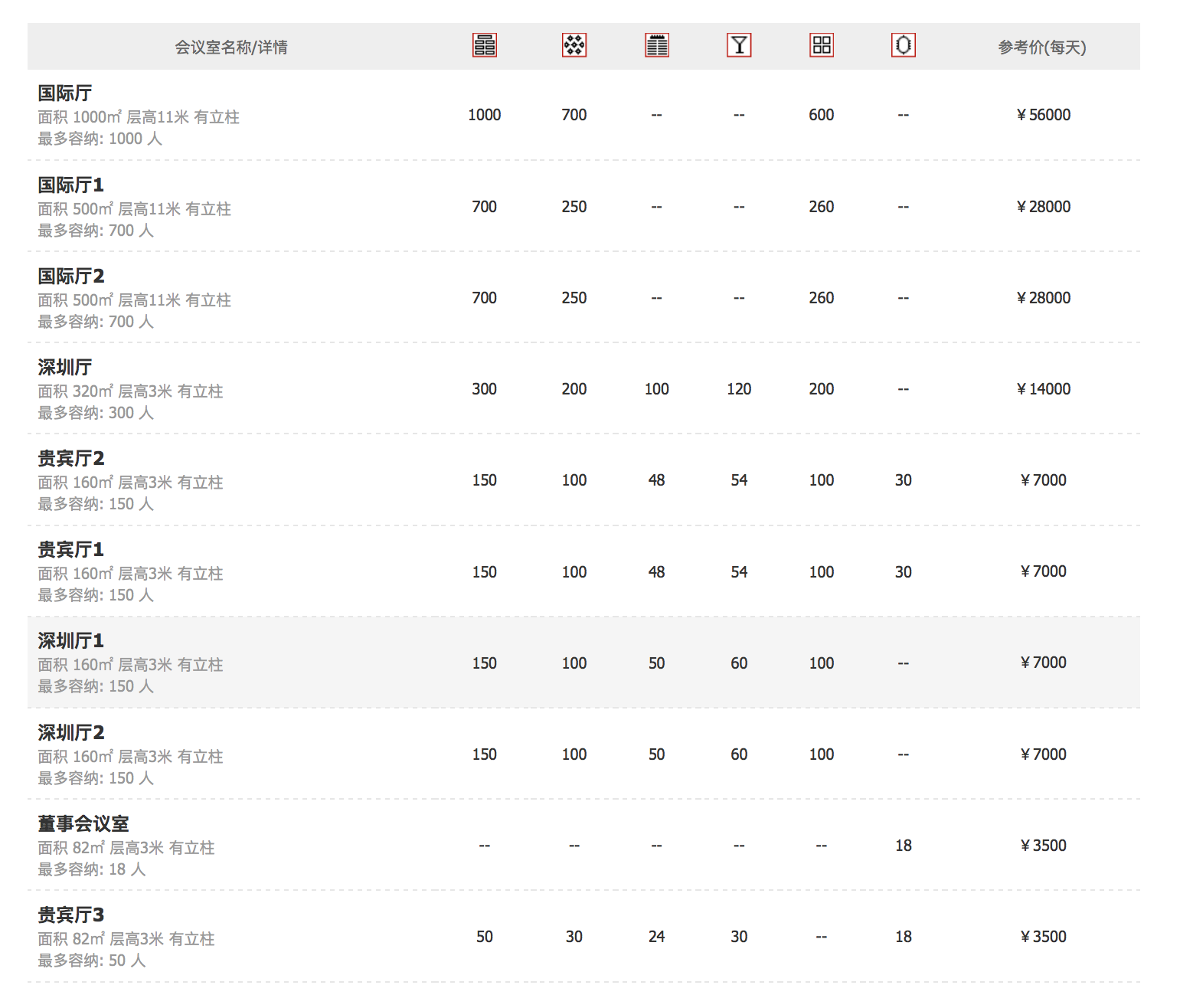Image resolution: width=1193 pixels, height=1008 pixels.
Task: Click the ¥7000 price for 深圳厅2
Action: (1043, 754)
